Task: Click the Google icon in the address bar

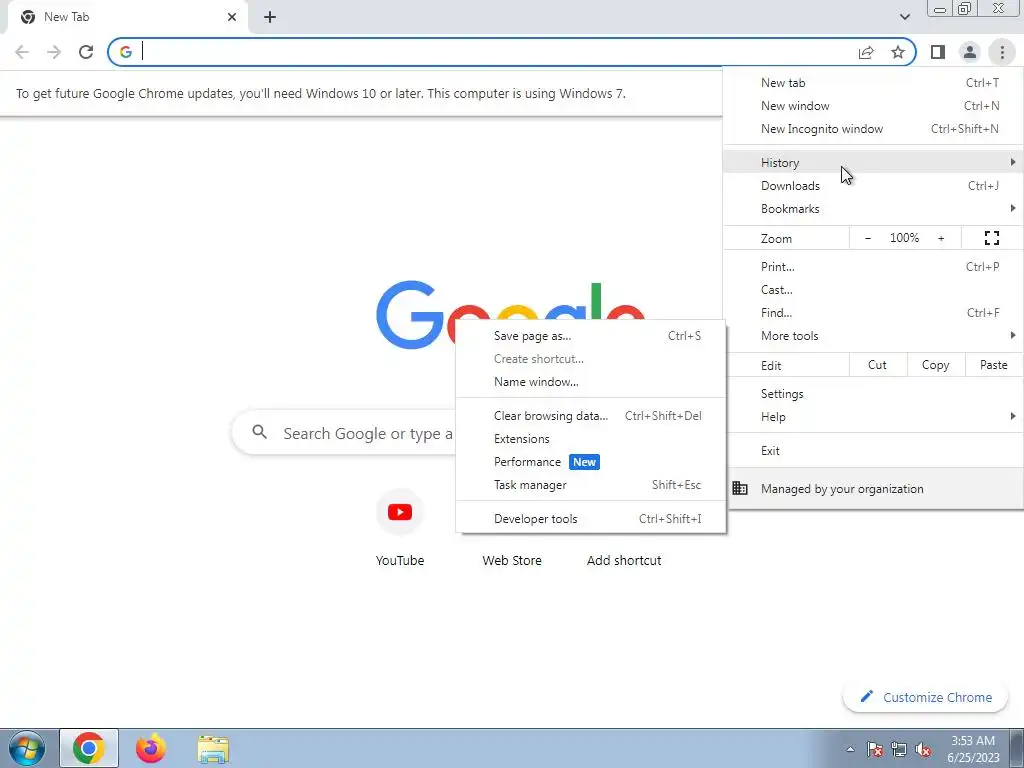Action: 125,52
